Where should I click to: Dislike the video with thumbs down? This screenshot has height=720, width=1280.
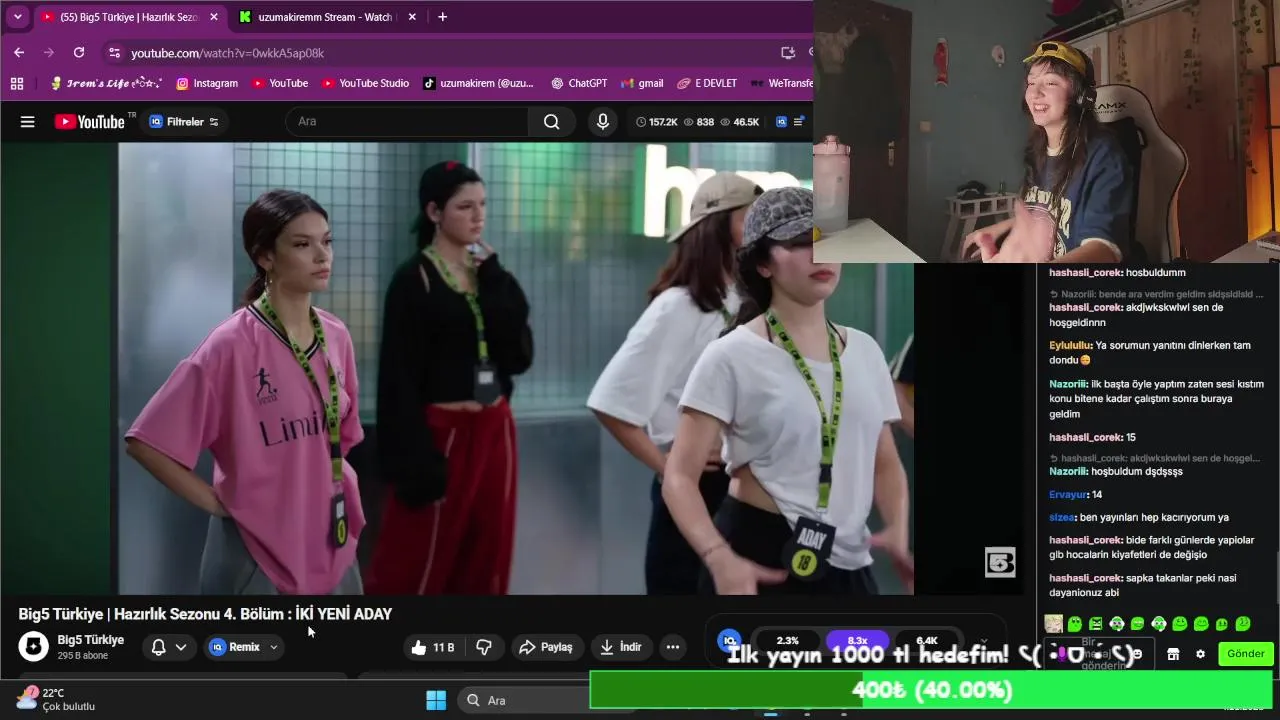484,647
